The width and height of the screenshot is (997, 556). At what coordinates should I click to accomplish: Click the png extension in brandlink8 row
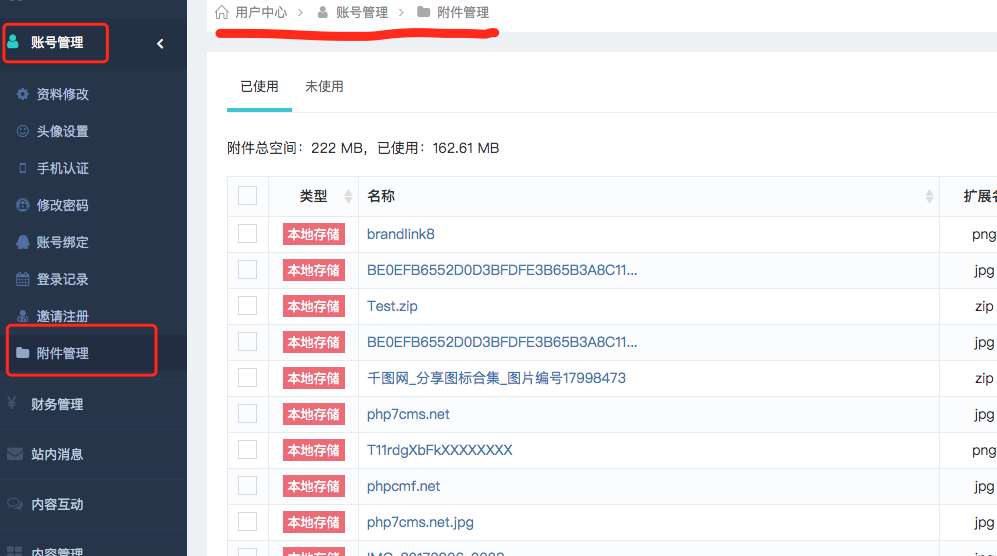tap(984, 234)
